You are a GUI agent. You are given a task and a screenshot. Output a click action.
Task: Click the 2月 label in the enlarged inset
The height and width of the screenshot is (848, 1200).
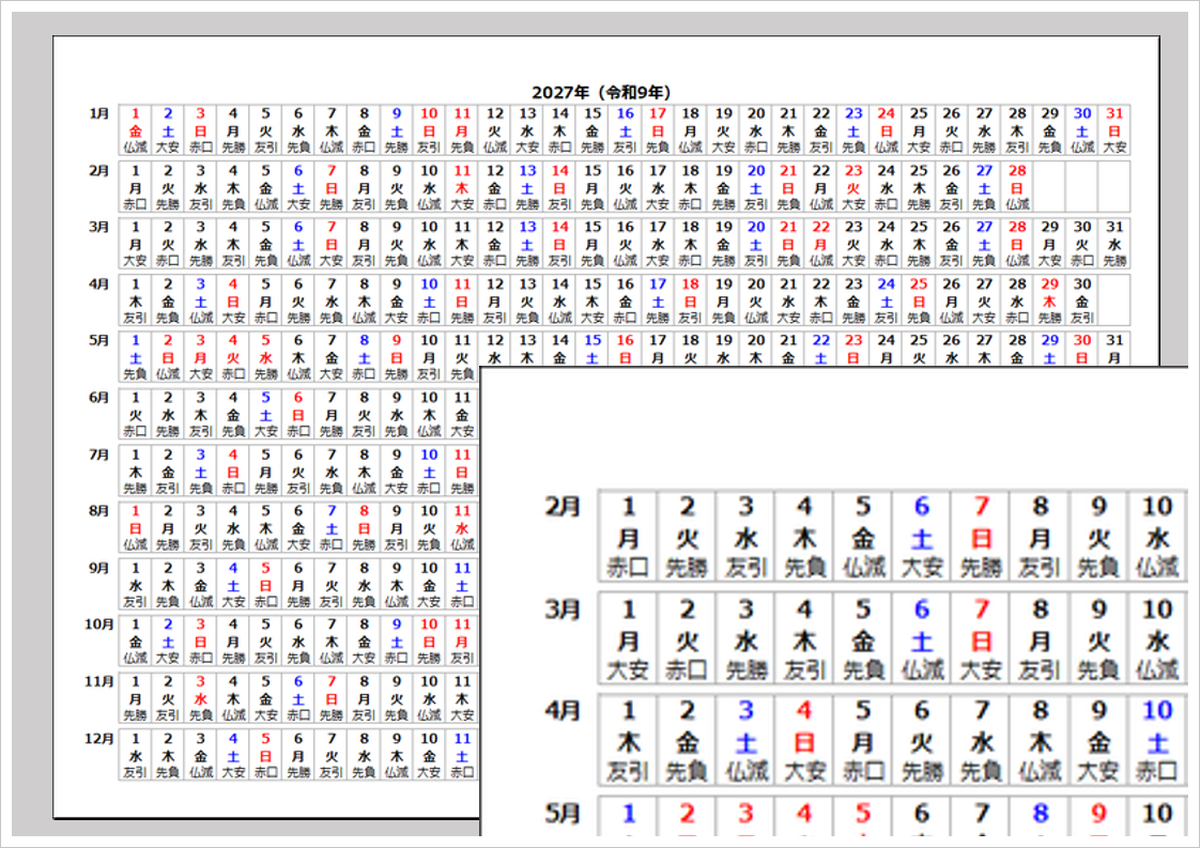tap(561, 506)
